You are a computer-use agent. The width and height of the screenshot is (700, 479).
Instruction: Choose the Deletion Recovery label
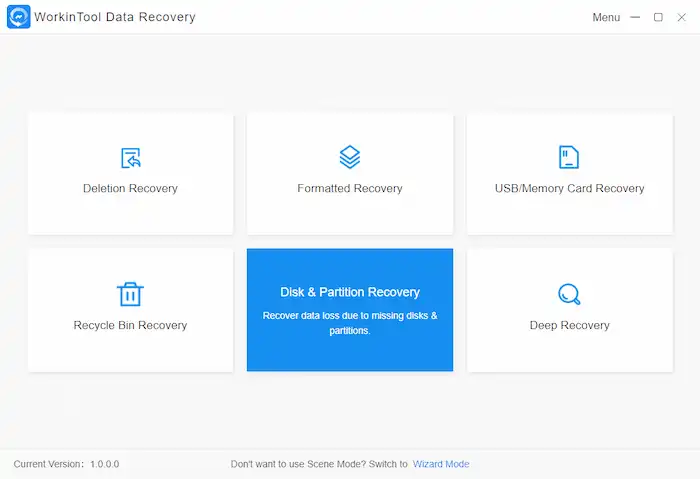(130, 188)
